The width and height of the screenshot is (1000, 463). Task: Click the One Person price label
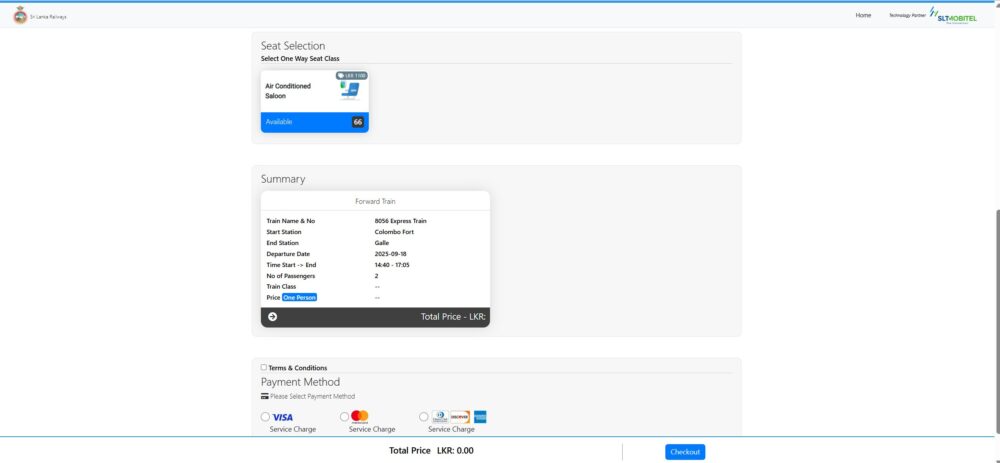[x=299, y=297]
